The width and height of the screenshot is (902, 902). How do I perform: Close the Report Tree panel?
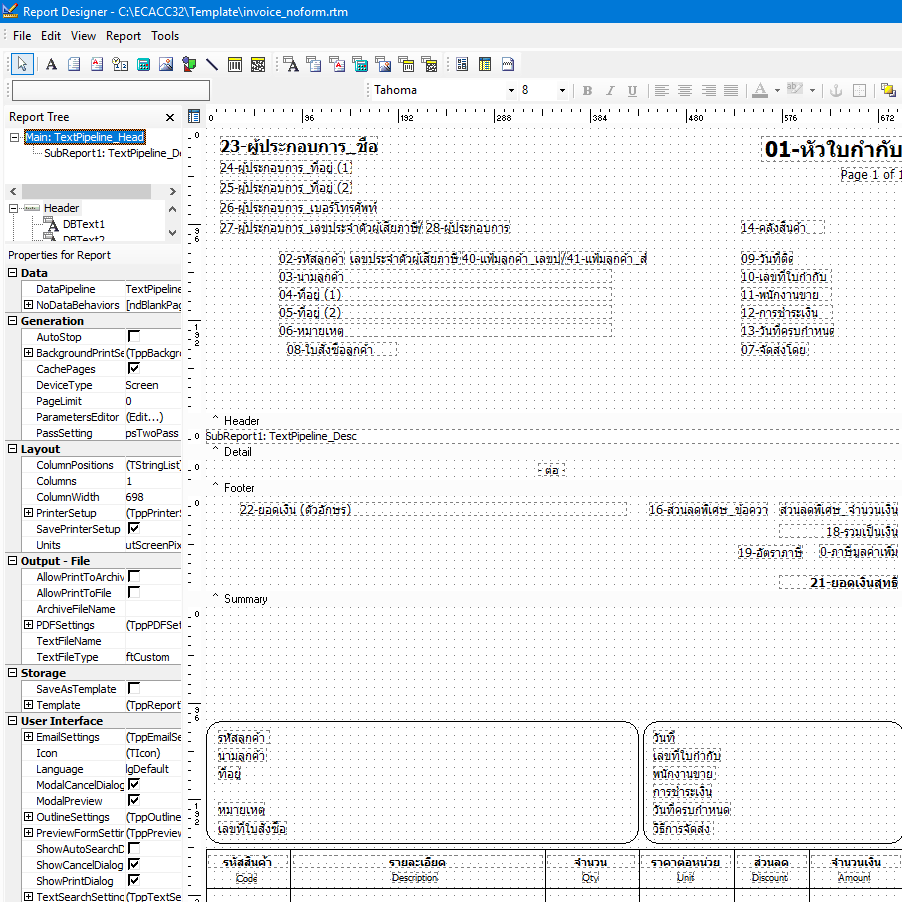pyautogui.click(x=169, y=117)
